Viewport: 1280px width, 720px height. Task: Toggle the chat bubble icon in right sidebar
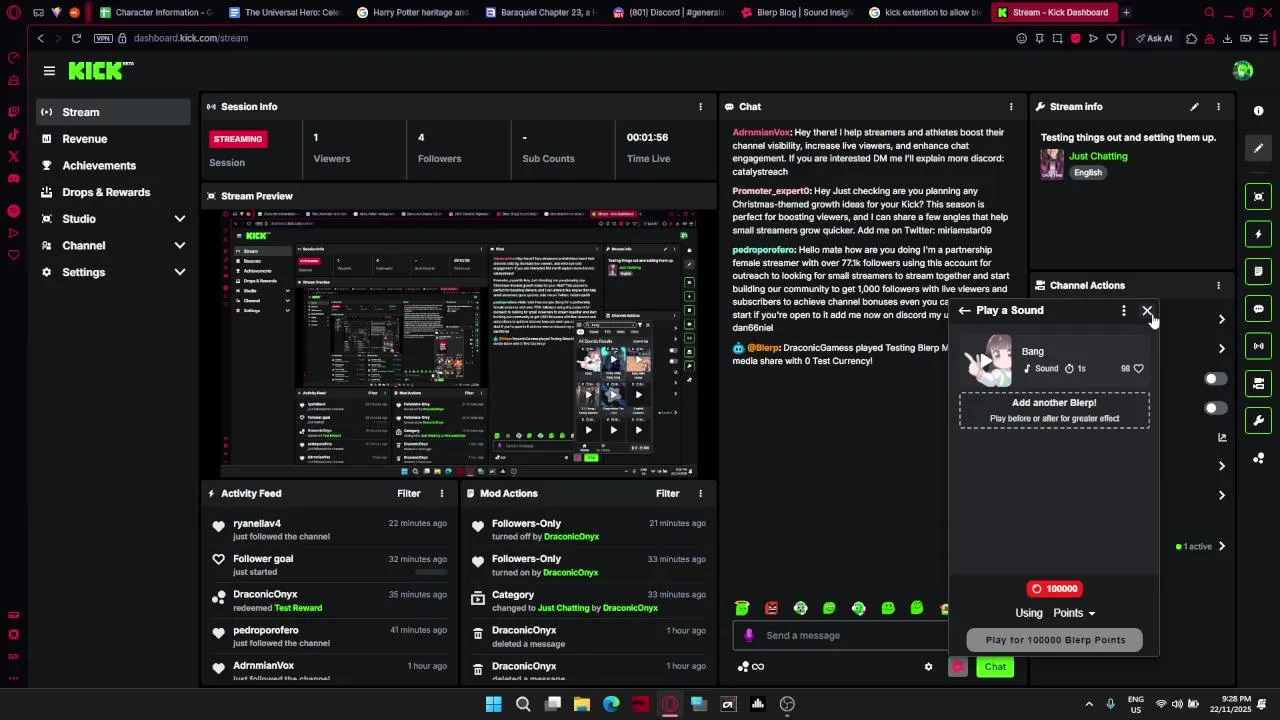coord(1259,309)
